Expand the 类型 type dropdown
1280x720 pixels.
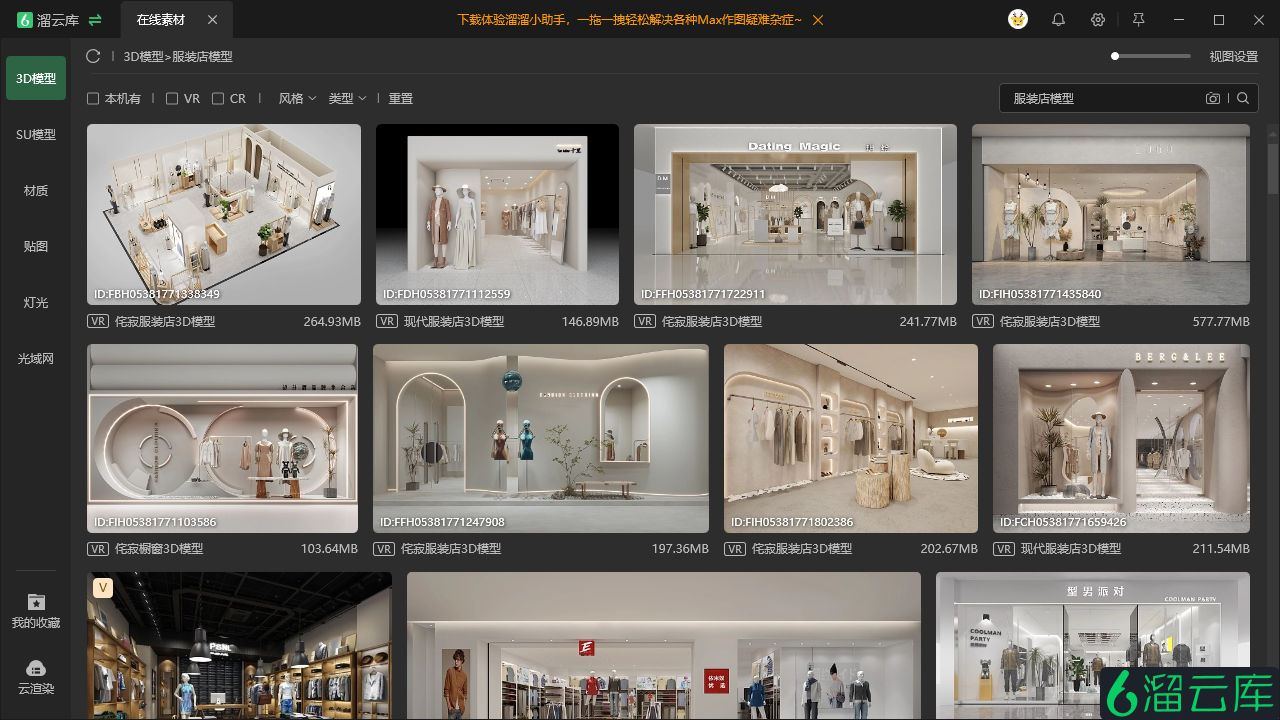[x=347, y=99]
